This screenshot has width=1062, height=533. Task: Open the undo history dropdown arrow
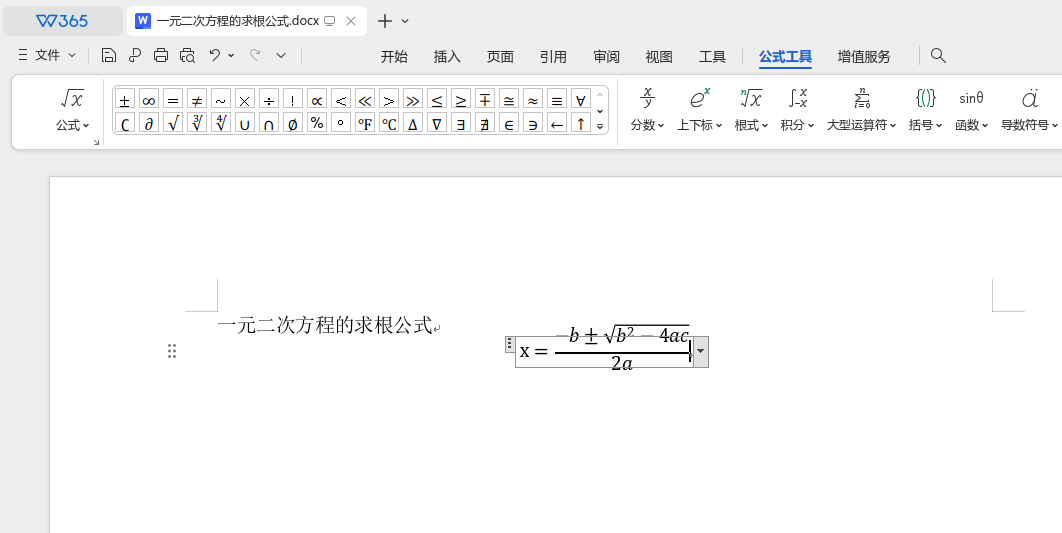[x=231, y=56]
